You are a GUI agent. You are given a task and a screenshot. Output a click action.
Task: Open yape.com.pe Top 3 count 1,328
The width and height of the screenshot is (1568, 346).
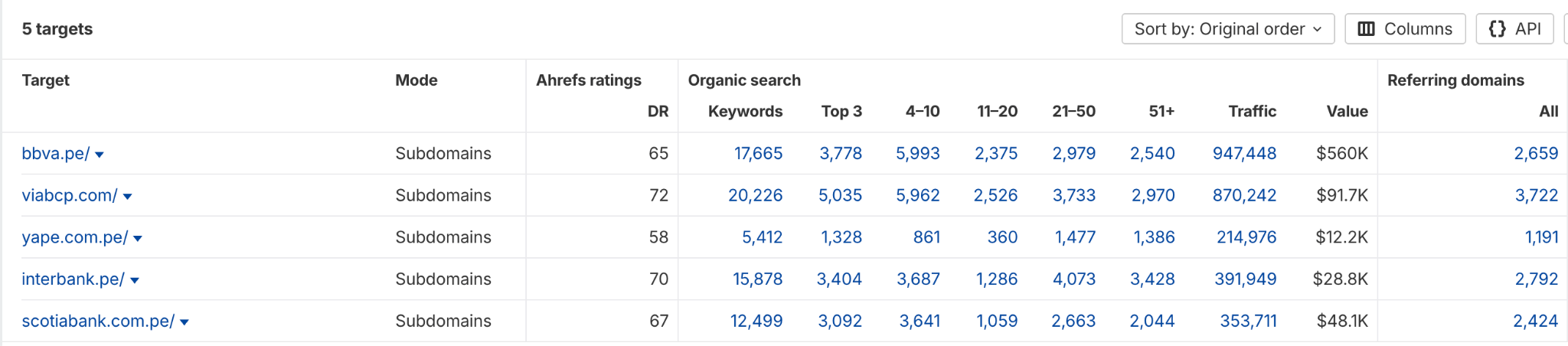click(x=841, y=238)
